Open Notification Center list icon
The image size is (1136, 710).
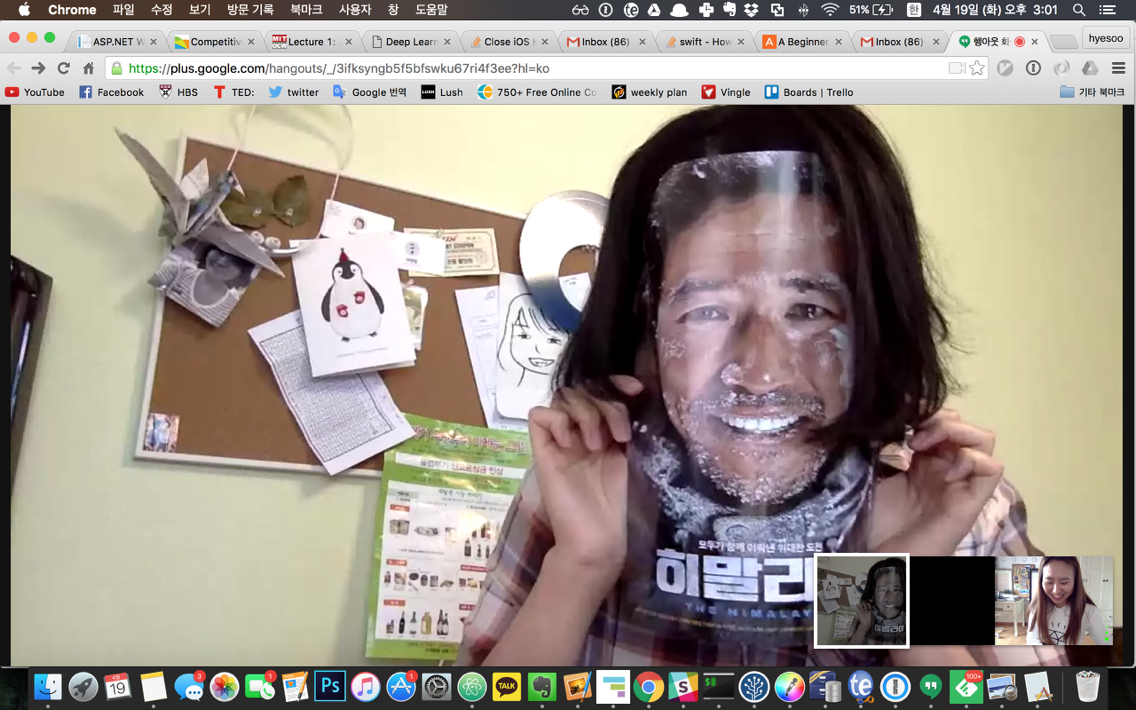click(x=1107, y=9)
